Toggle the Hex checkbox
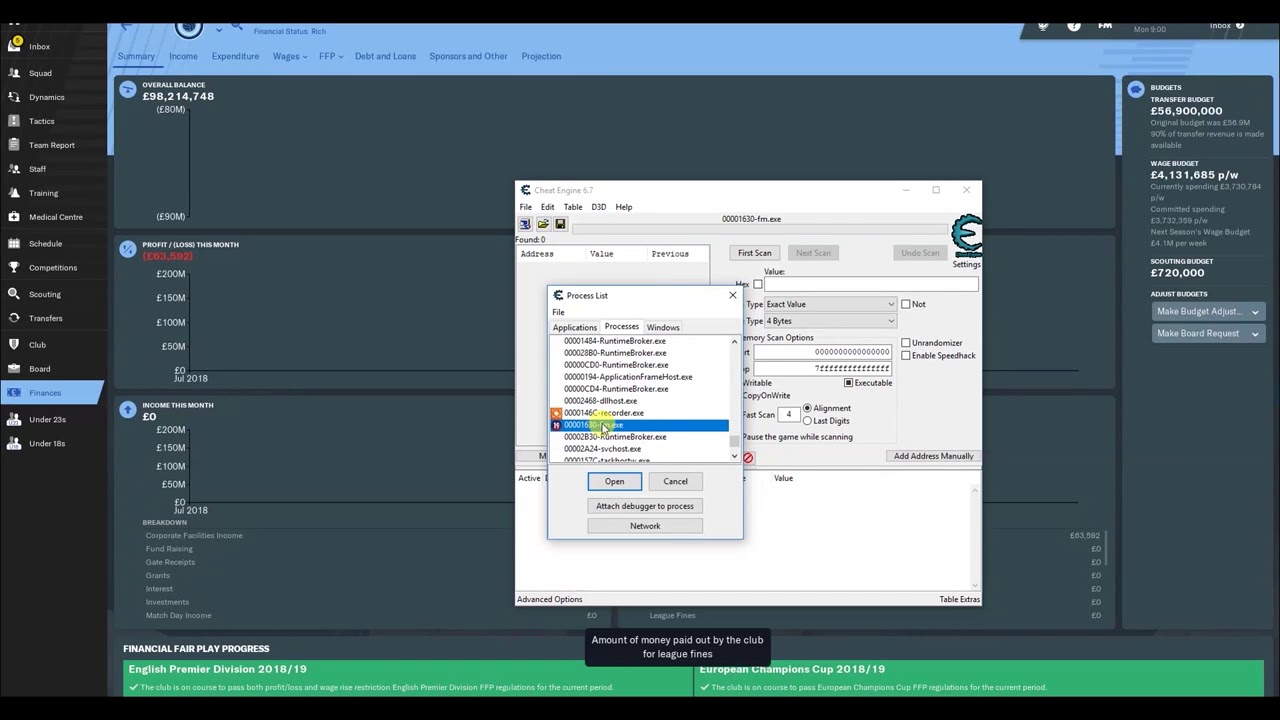 757,285
